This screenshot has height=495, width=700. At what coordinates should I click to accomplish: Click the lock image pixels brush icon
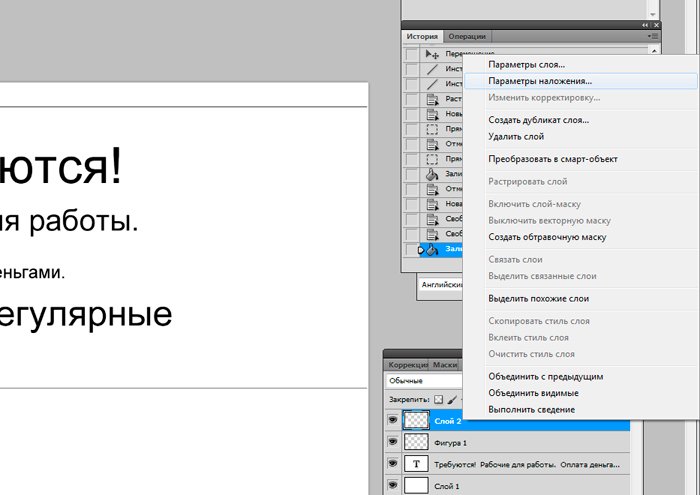point(452,399)
